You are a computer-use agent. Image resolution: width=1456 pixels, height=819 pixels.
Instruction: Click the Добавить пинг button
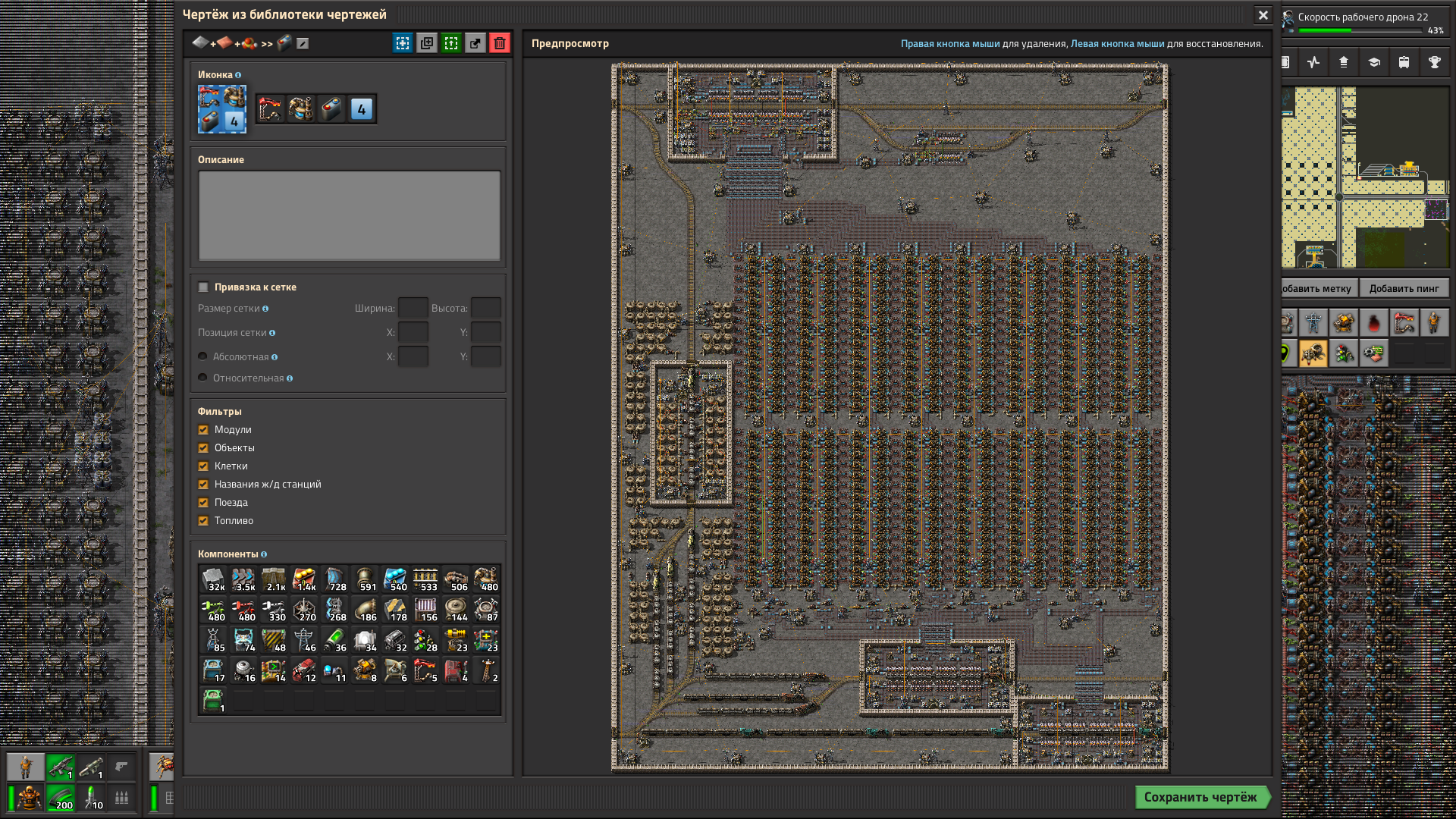1404,288
